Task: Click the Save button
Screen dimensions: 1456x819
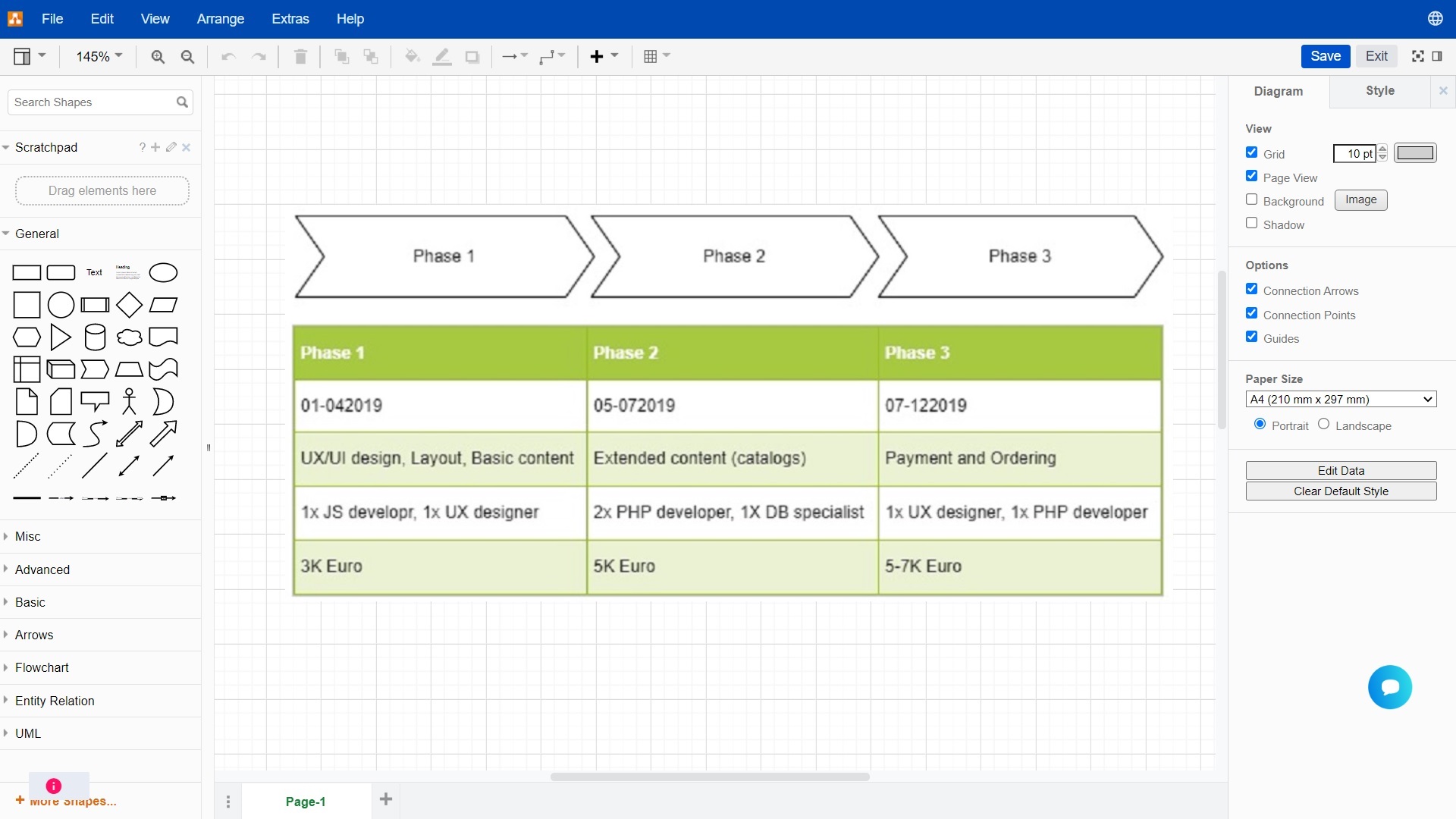Action: [1325, 56]
